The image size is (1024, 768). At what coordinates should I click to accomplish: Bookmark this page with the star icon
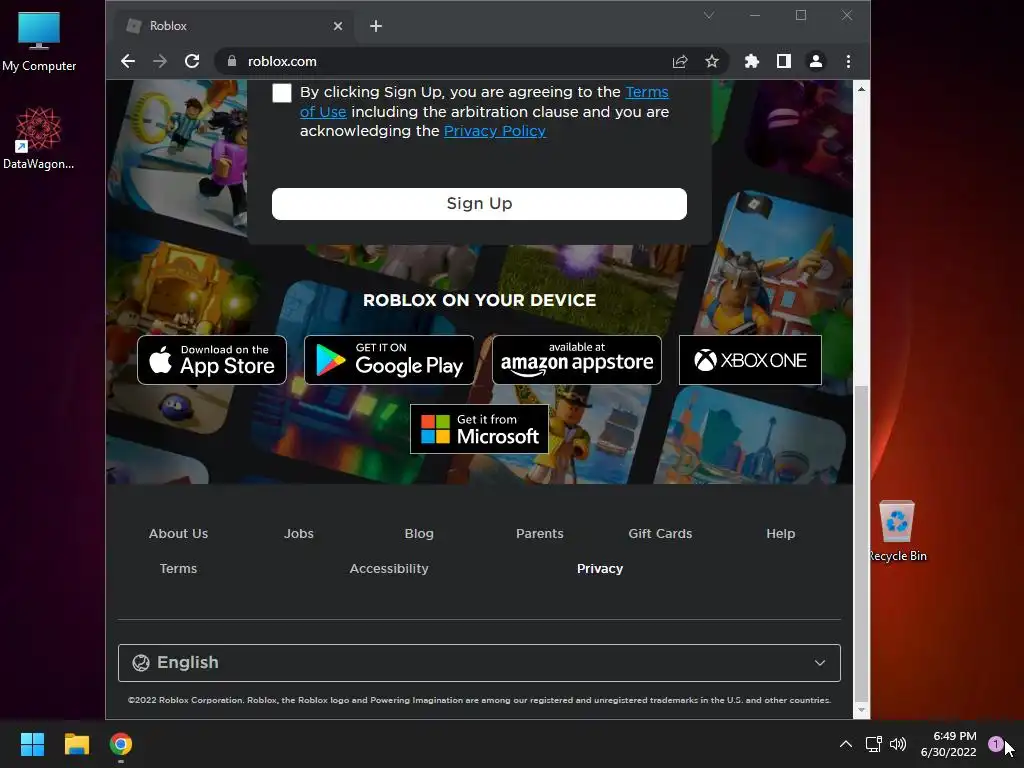(712, 61)
